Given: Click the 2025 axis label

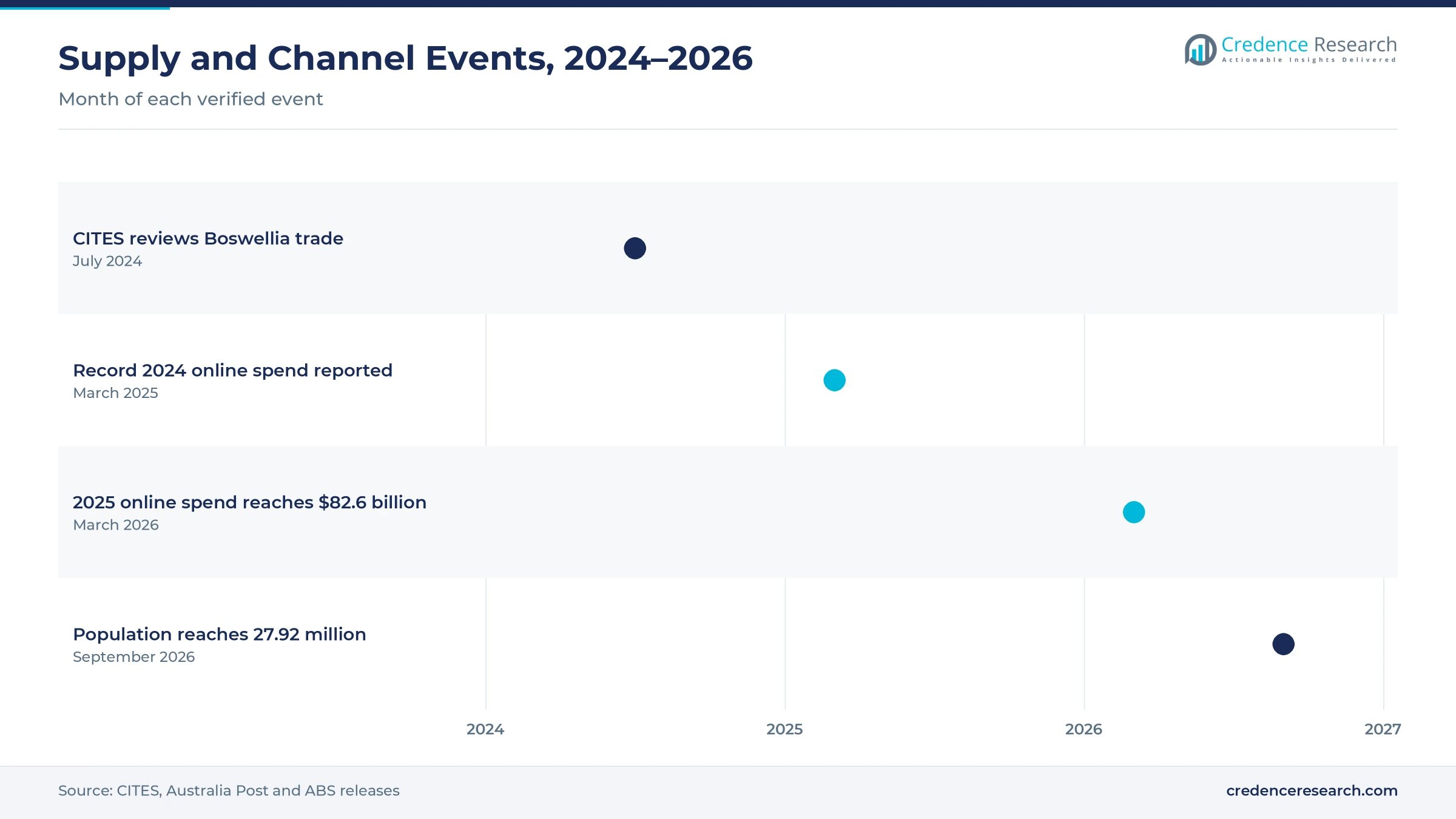Looking at the screenshot, I should pos(784,729).
